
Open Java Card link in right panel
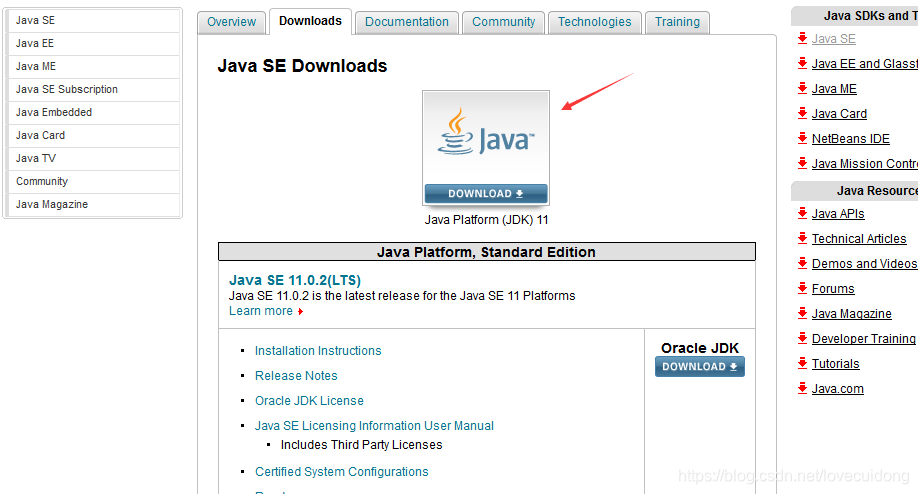tap(839, 114)
